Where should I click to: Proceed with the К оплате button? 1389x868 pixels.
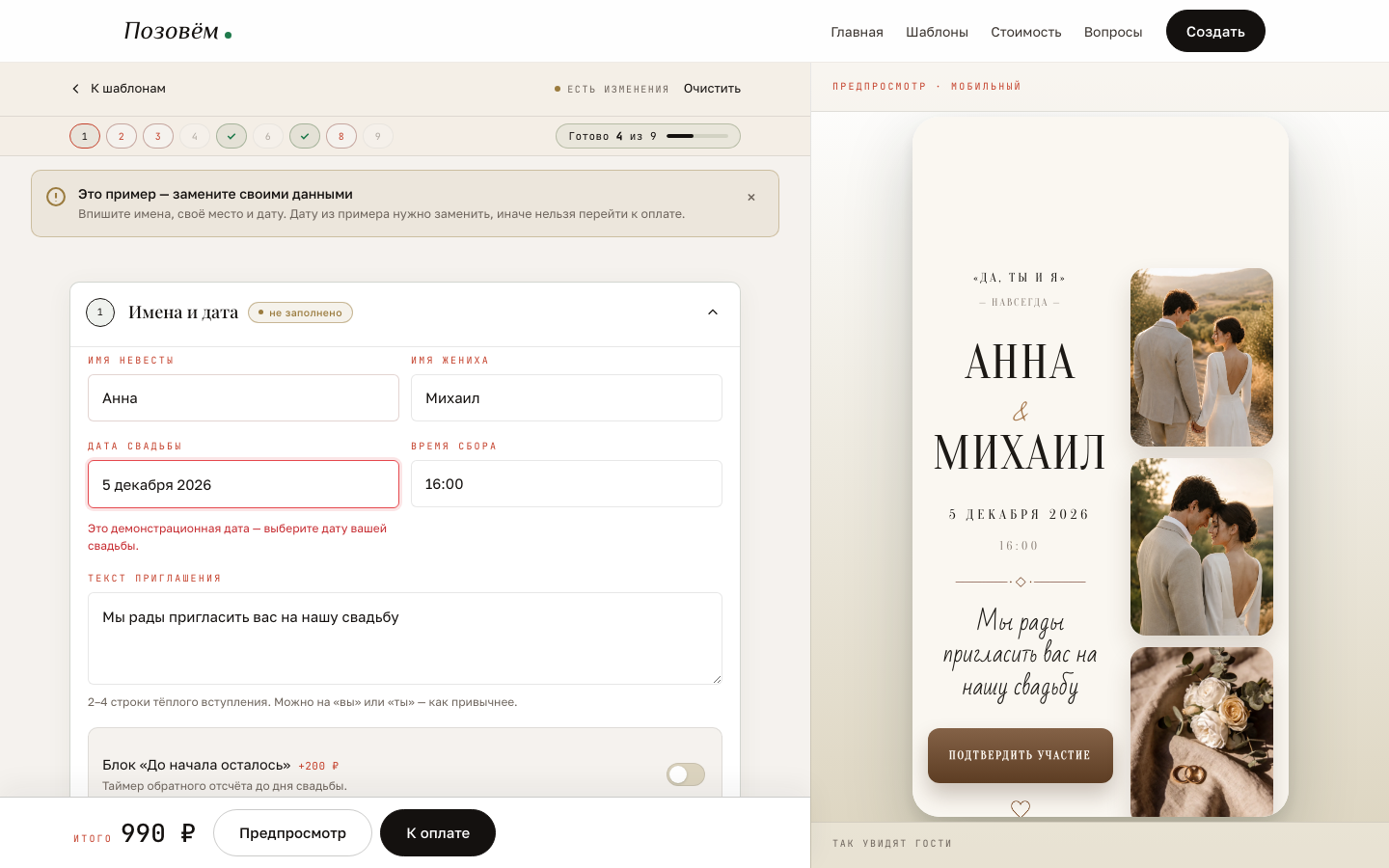438,832
